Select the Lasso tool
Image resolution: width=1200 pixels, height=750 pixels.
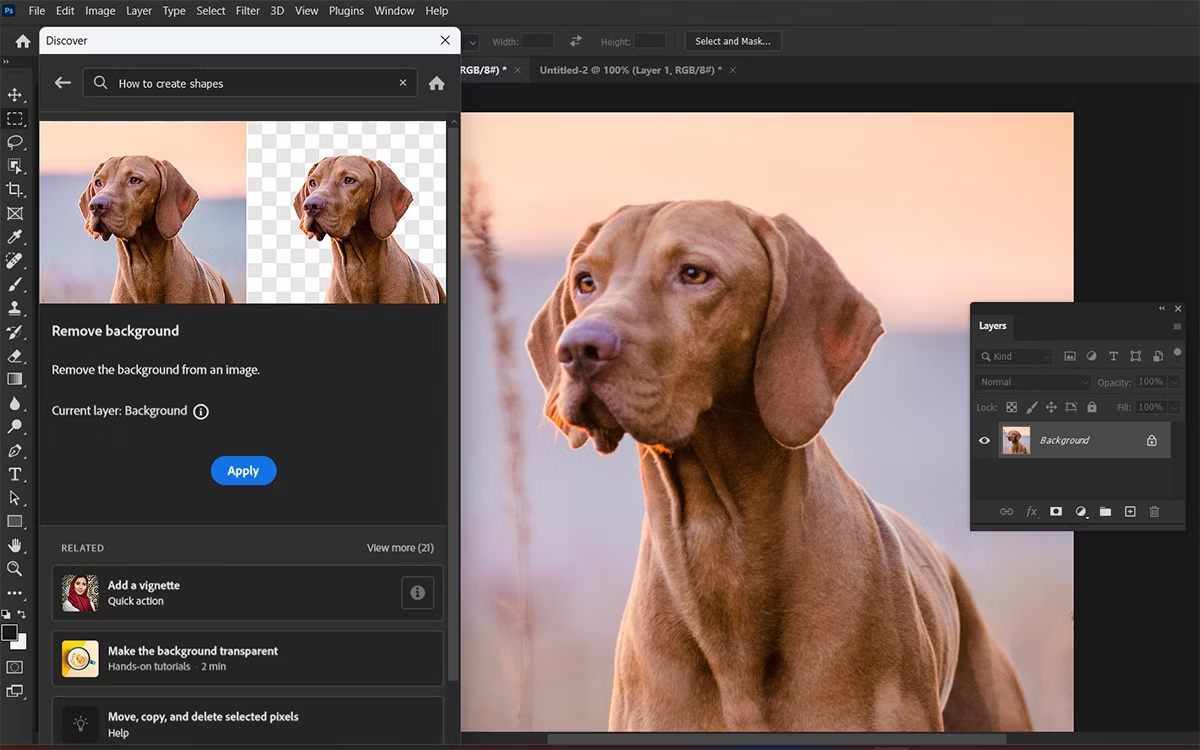tap(15, 142)
